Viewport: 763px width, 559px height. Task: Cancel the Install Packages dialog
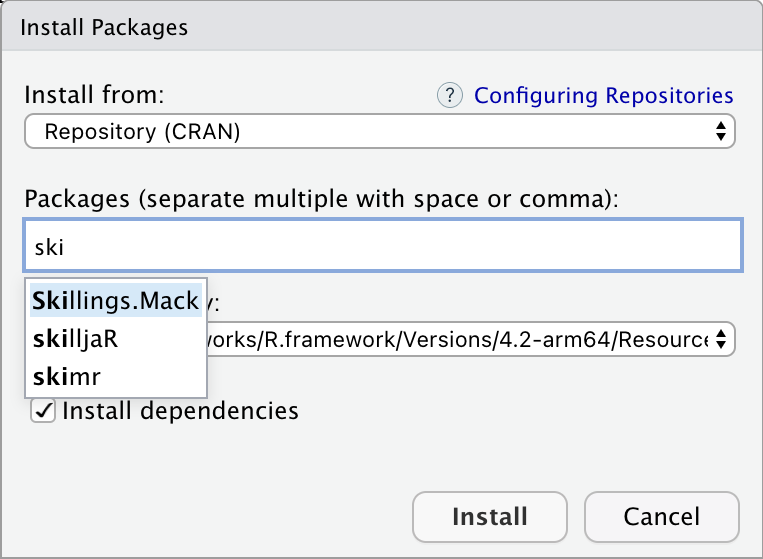pos(661,517)
